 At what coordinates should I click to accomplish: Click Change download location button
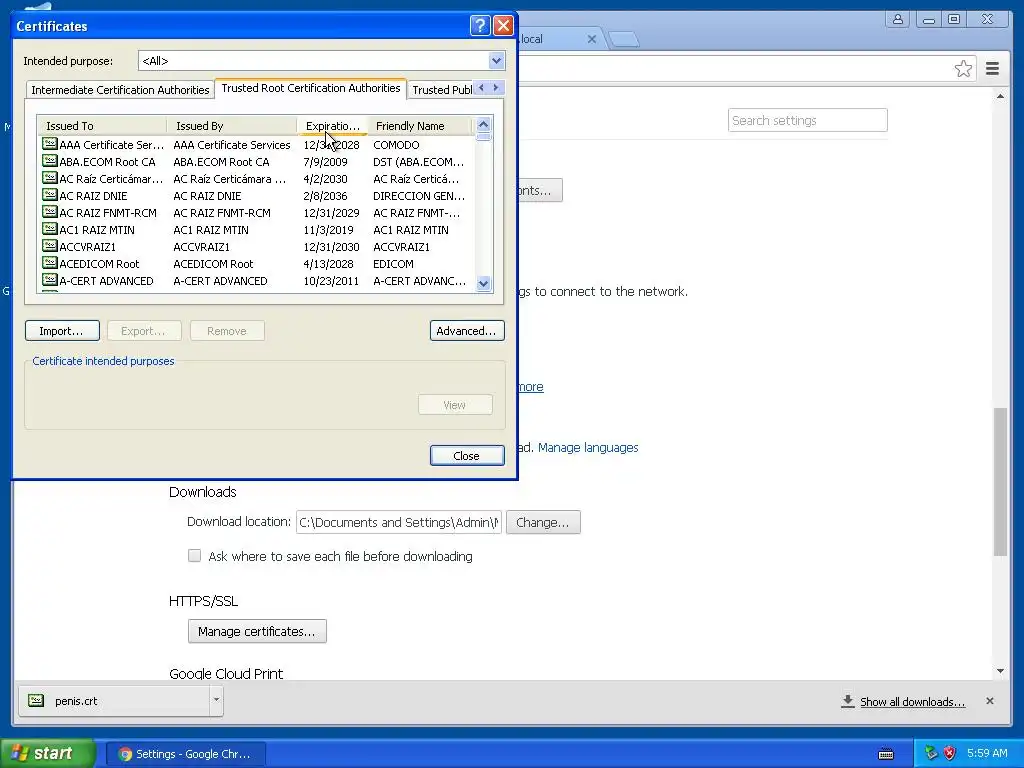[x=543, y=522]
